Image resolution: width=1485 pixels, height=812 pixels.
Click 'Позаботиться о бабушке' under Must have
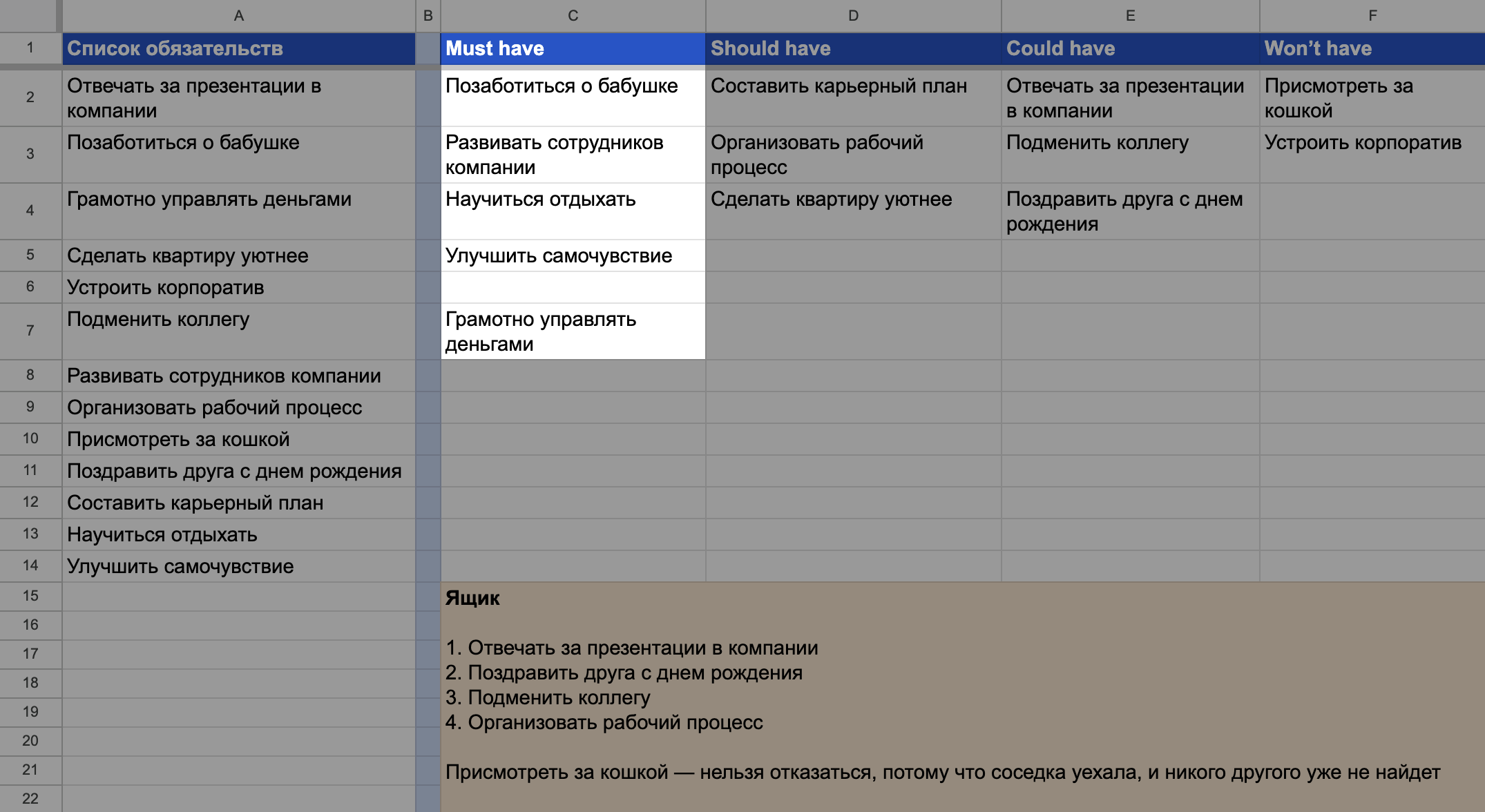(573, 98)
